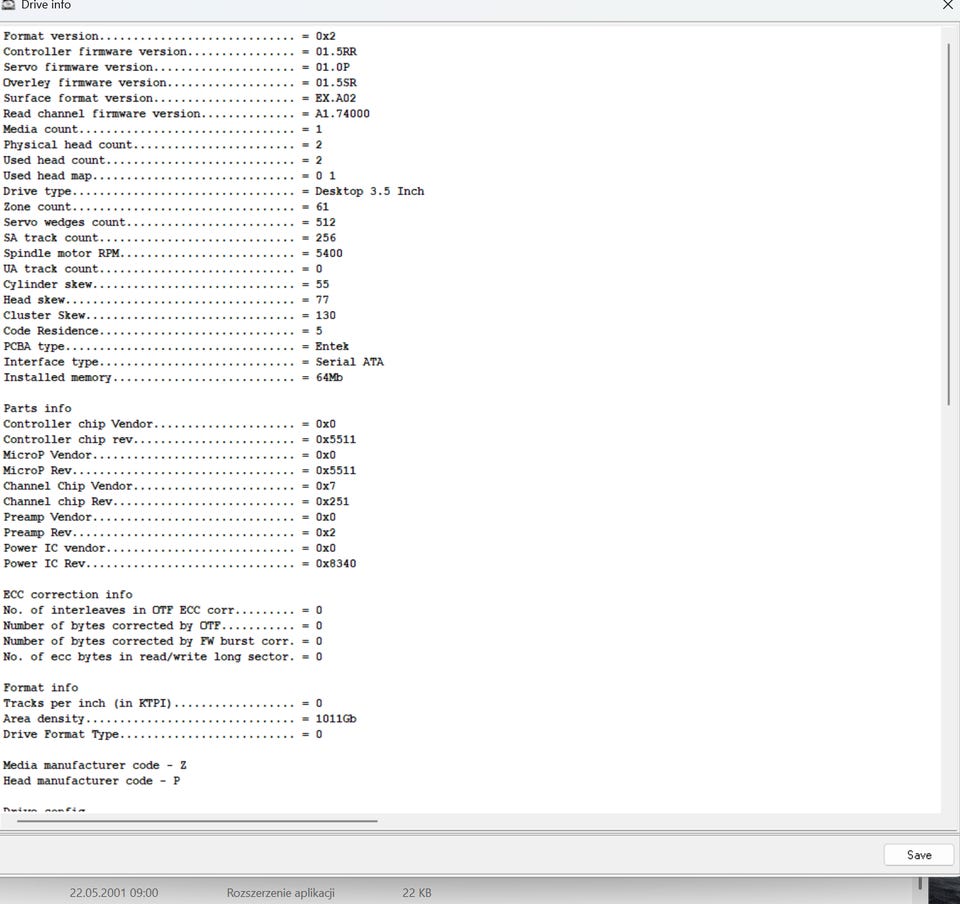Select the Rozszerzenie aplikacji file row behind dialog

point(280,892)
